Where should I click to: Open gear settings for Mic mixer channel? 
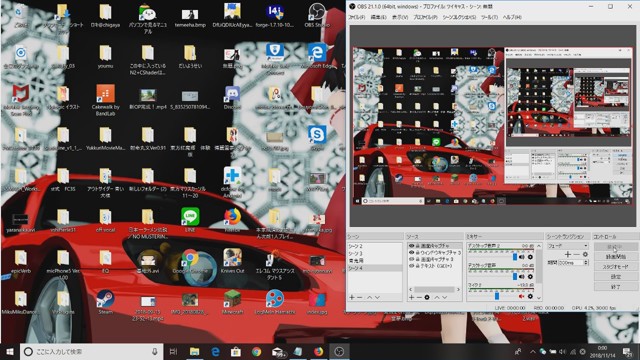[x=530, y=296]
